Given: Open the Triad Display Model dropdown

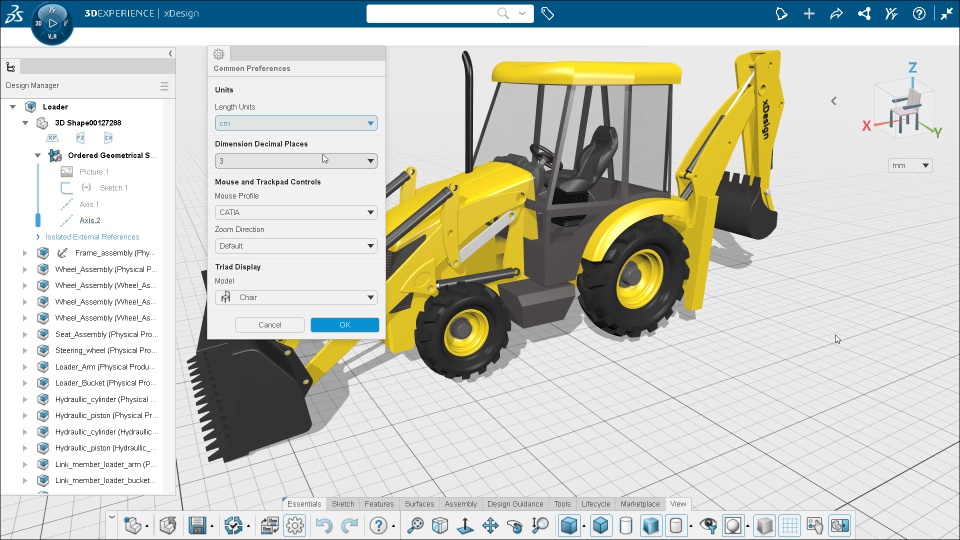Looking at the screenshot, I should tap(296, 298).
